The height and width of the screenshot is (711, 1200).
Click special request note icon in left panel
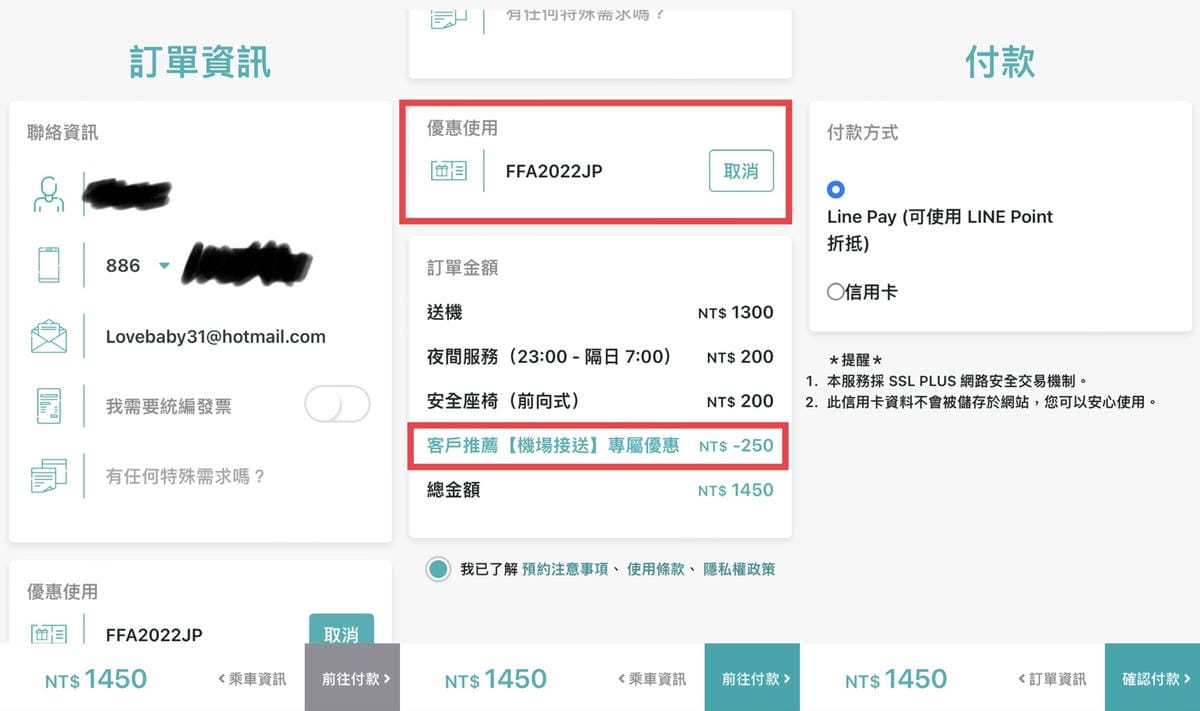48,476
